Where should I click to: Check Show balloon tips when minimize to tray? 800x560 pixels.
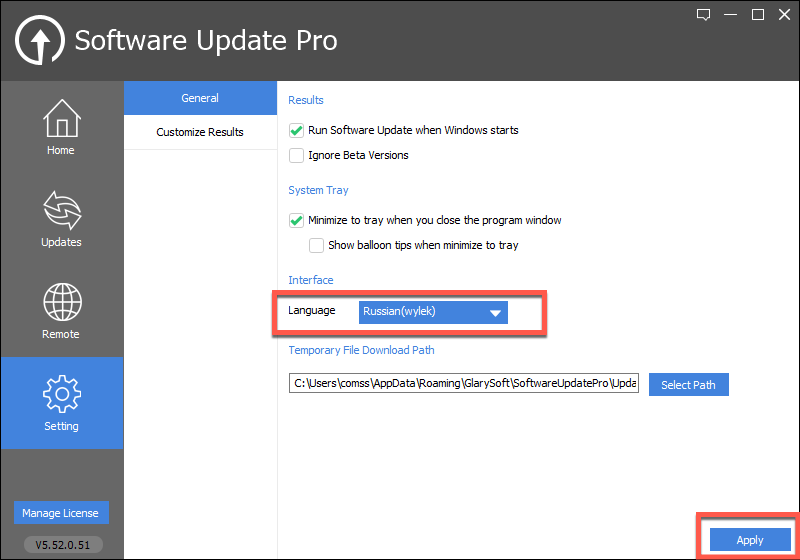[x=316, y=245]
